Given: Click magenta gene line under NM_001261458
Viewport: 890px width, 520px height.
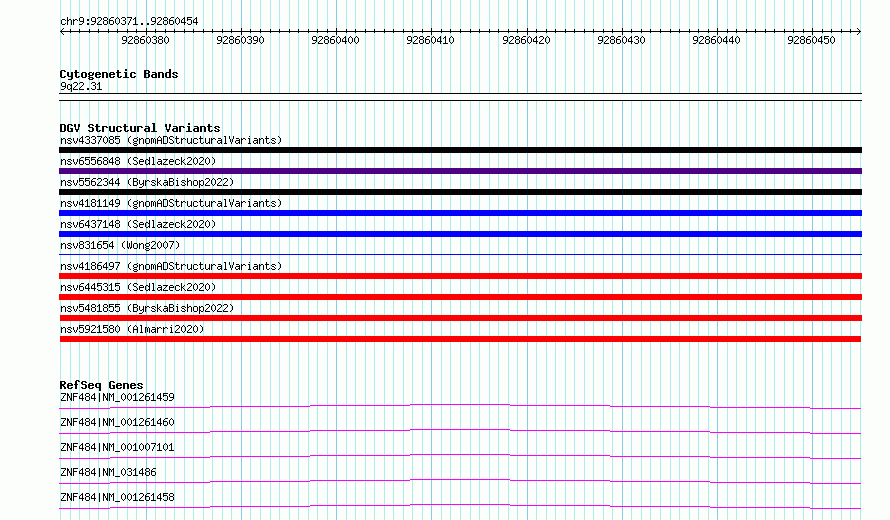Looking at the screenshot, I should tap(460, 506).
